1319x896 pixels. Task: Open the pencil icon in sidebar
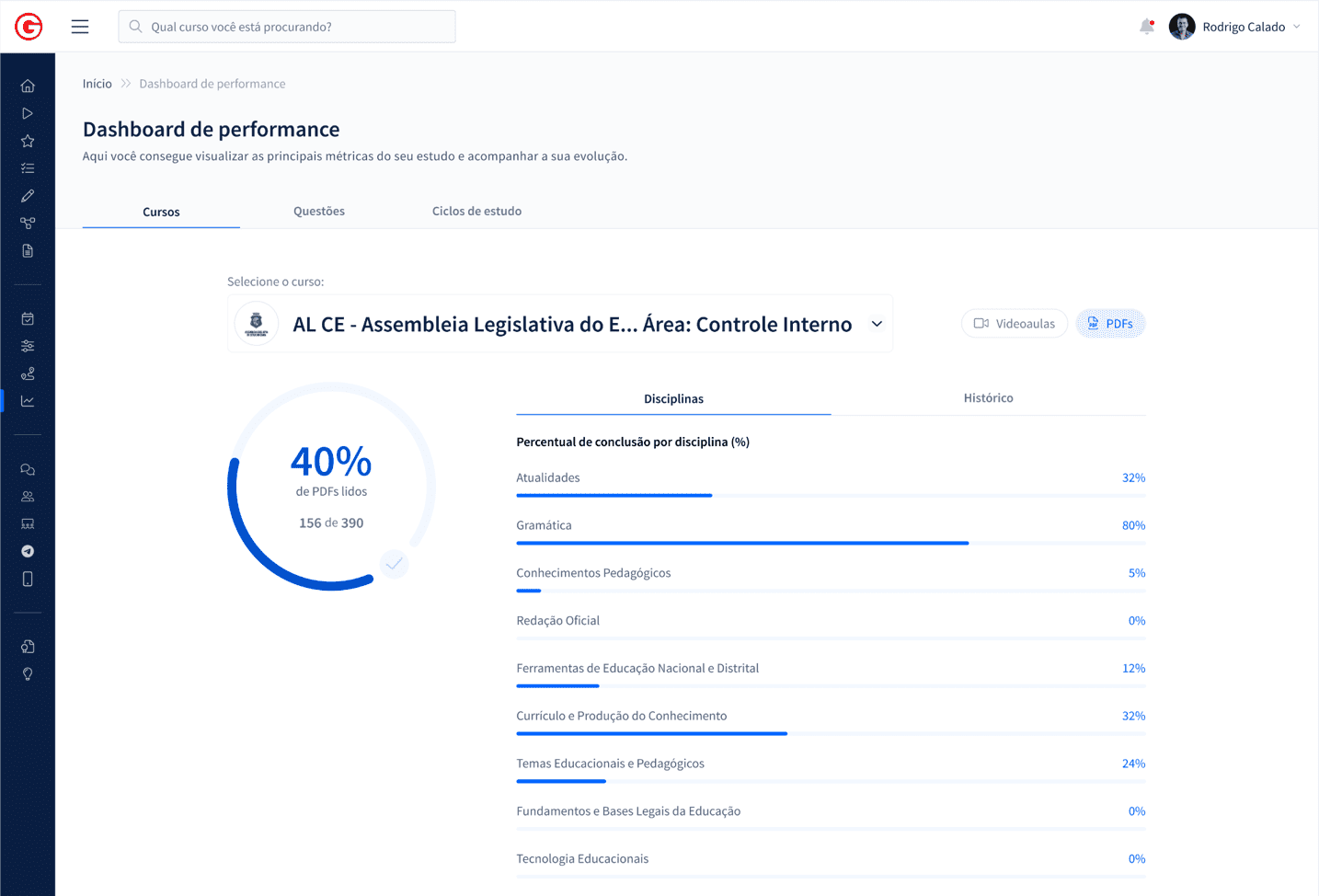pos(28,196)
